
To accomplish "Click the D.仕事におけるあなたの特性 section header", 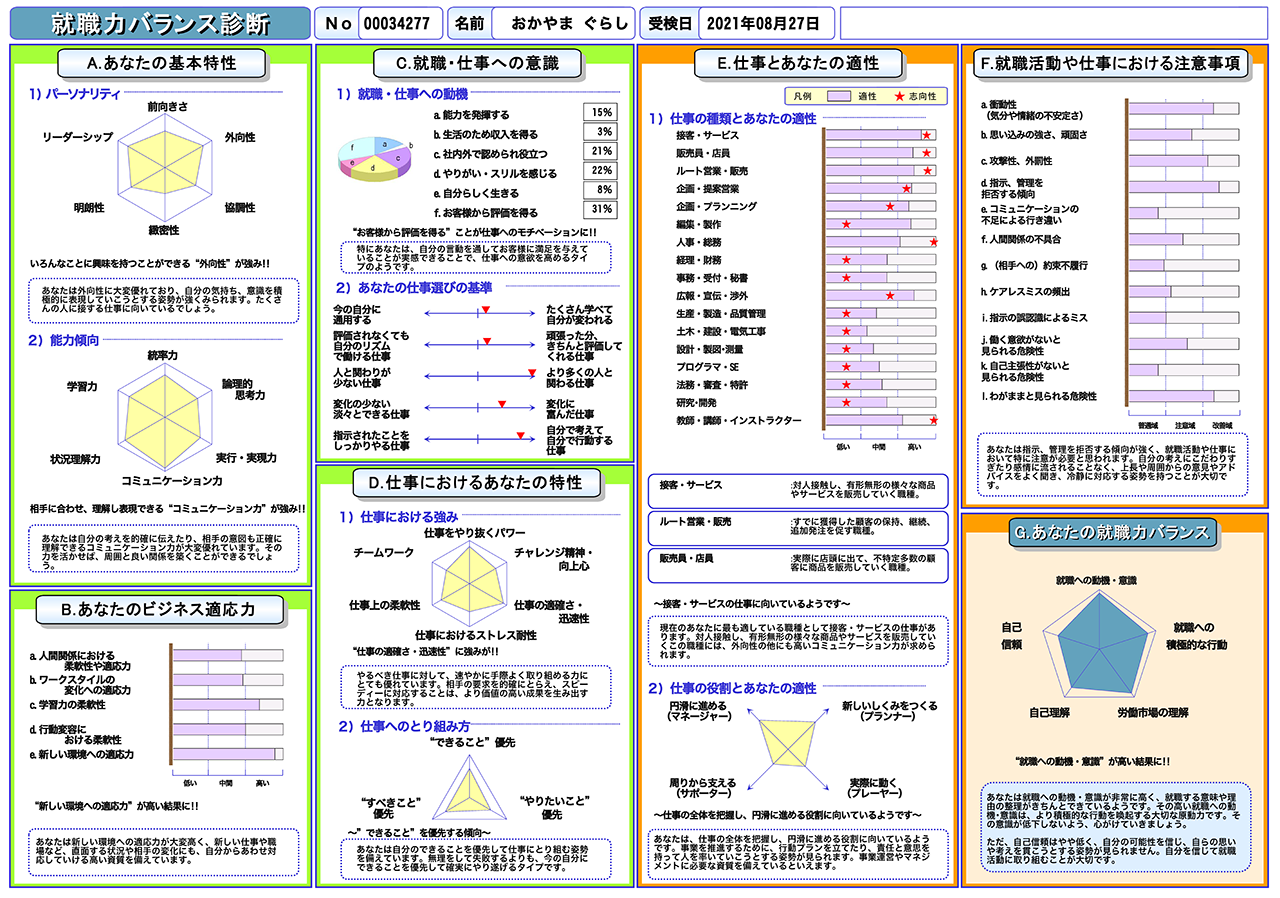I will tap(475, 483).
